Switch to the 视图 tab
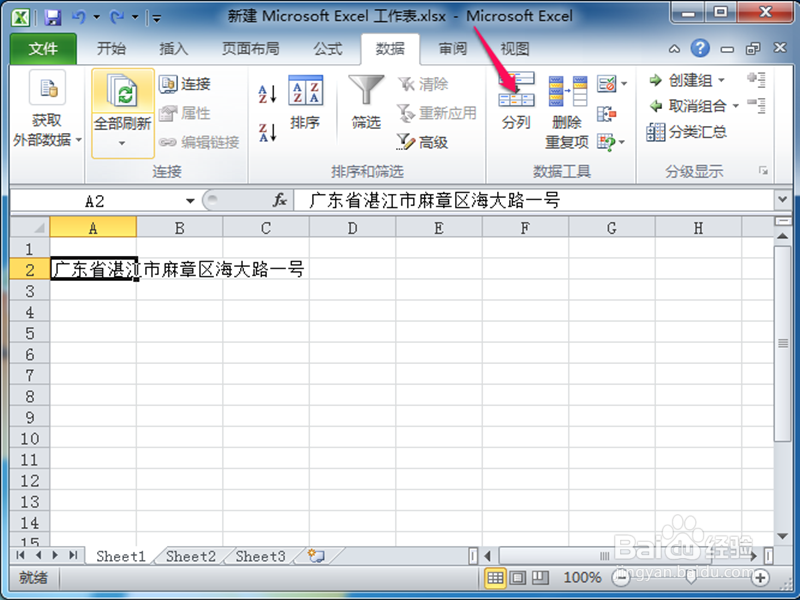 tap(515, 49)
